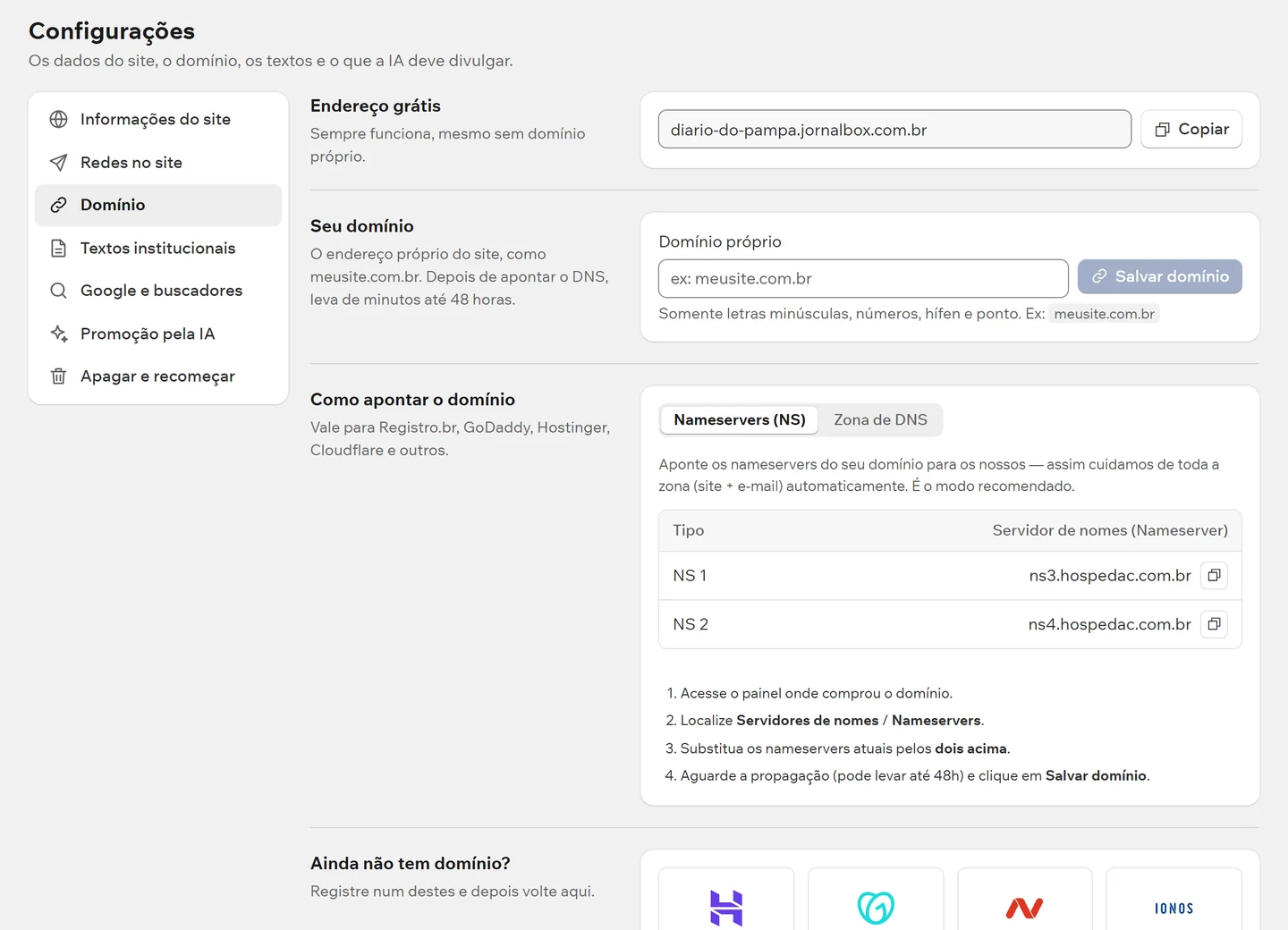Open the IONOS registrar card
Screen dimensions: 1288x930
1174,900
